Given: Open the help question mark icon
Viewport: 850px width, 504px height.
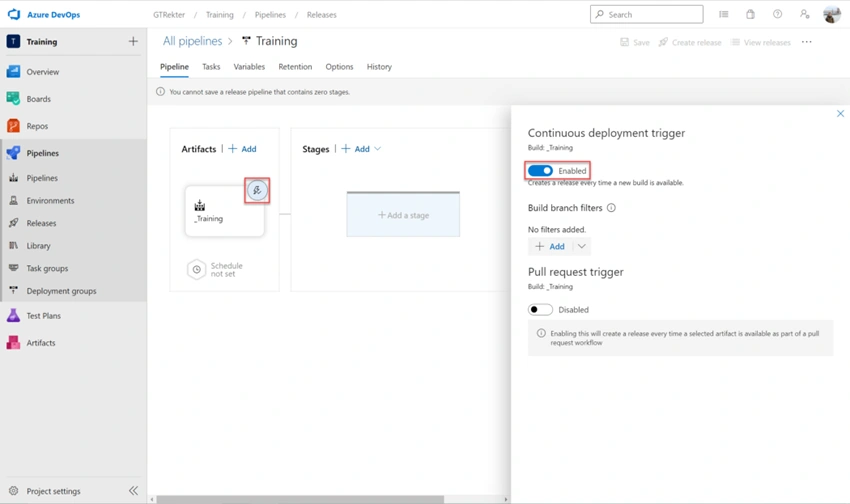Looking at the screenshot, I should [x=777, y=14].
